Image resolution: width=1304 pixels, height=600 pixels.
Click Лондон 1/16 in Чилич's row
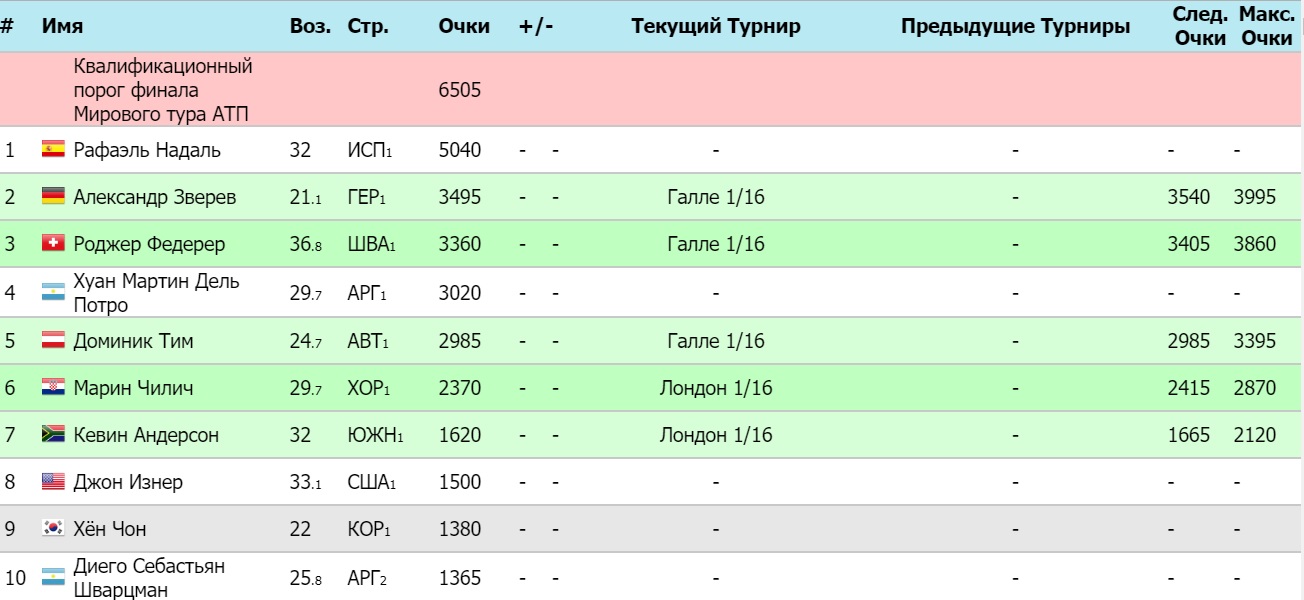coord(716,388)
